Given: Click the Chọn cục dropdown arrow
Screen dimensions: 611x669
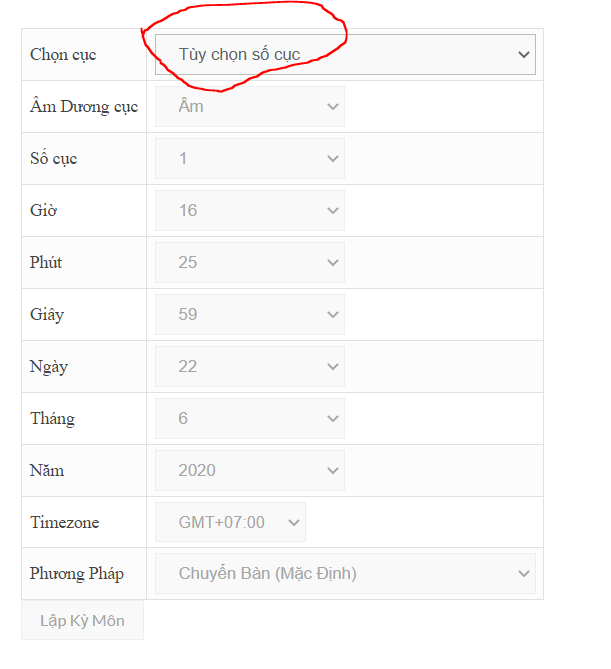Looking at the screenshot, I should [x=524, y=55].
